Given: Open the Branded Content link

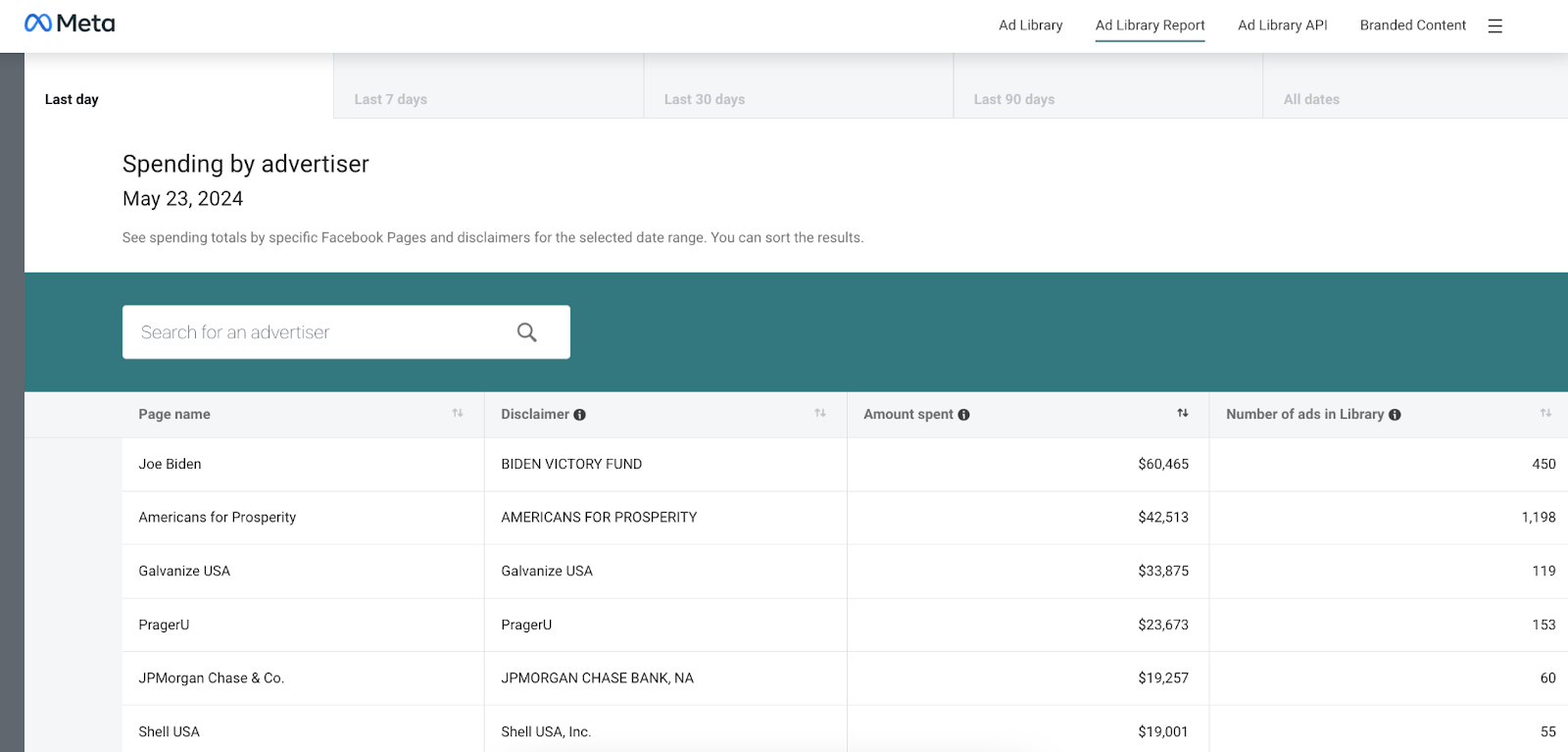Looking at the screenshot, I should pos(1413,25).
